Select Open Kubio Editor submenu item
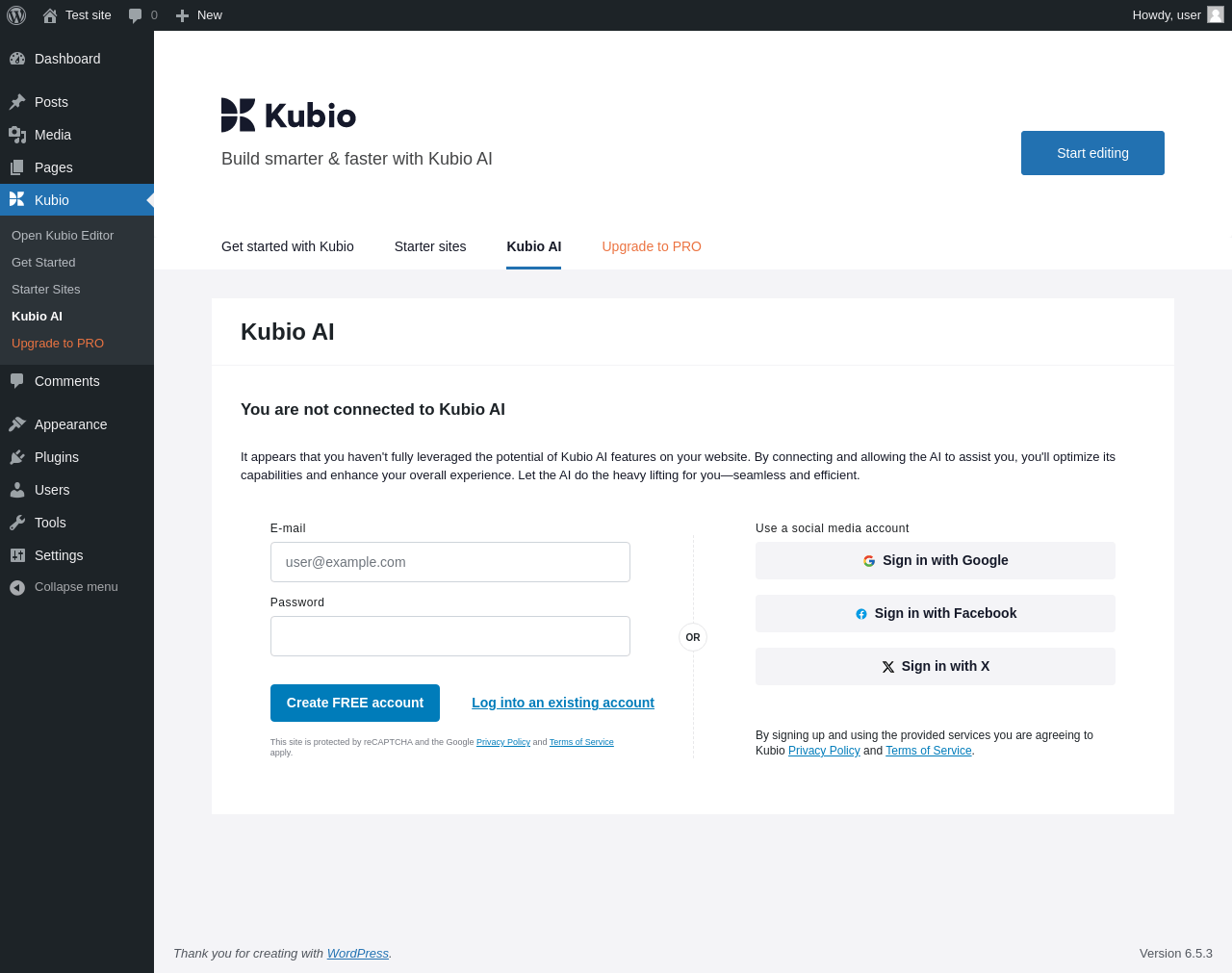The width and height of the screenshot is (1232, 973). (x=63, y=235)
